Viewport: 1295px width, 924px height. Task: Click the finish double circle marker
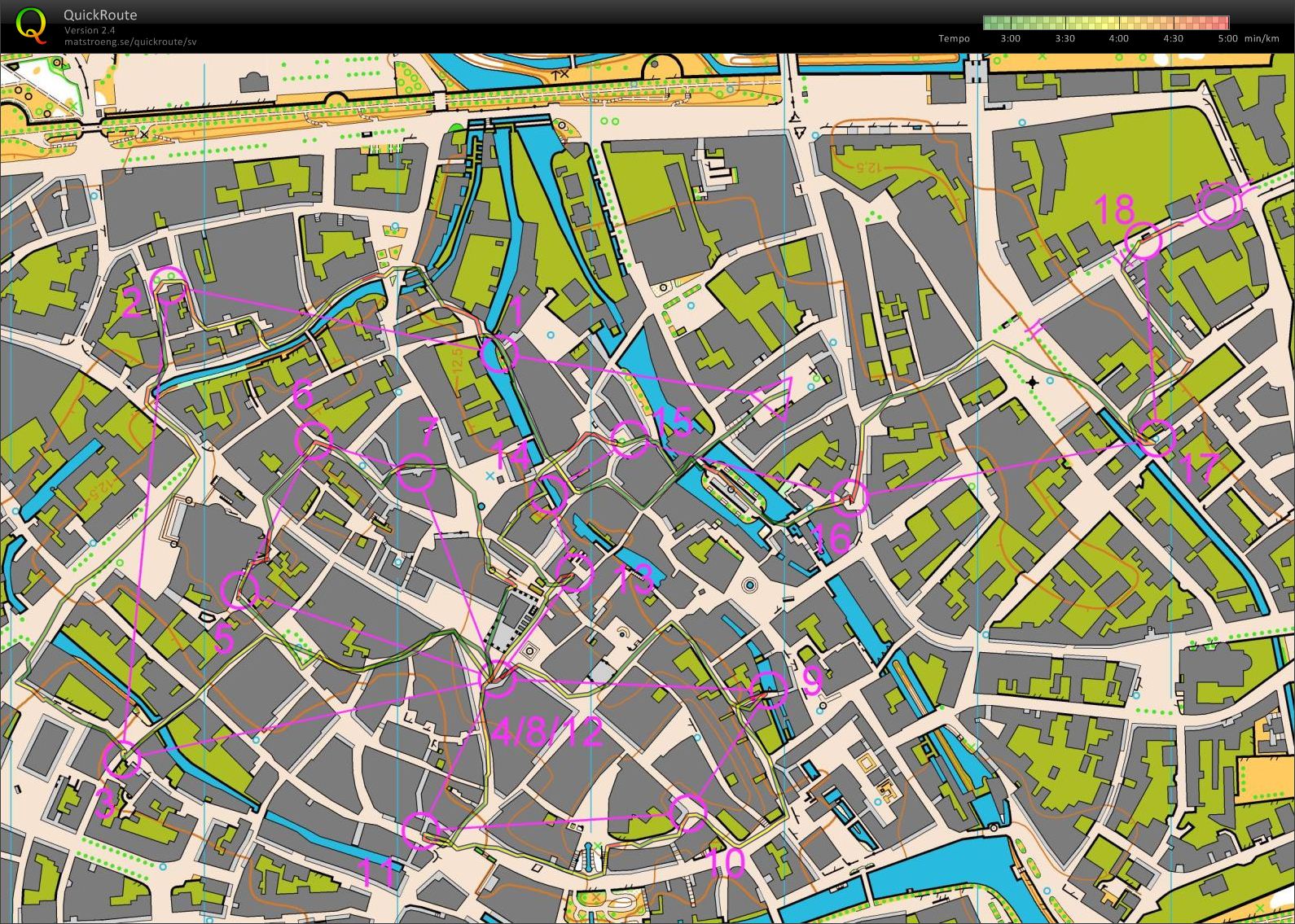(x=1218, y=205)
